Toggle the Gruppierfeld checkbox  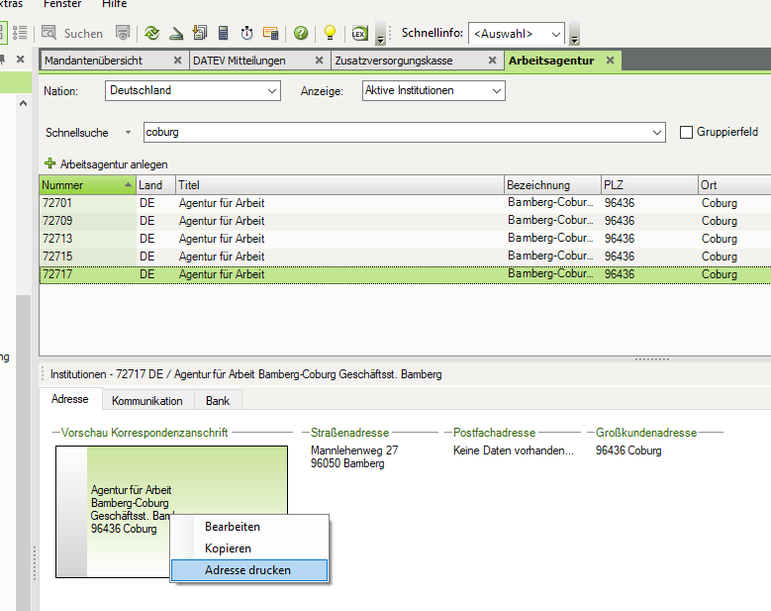point(686,132)
